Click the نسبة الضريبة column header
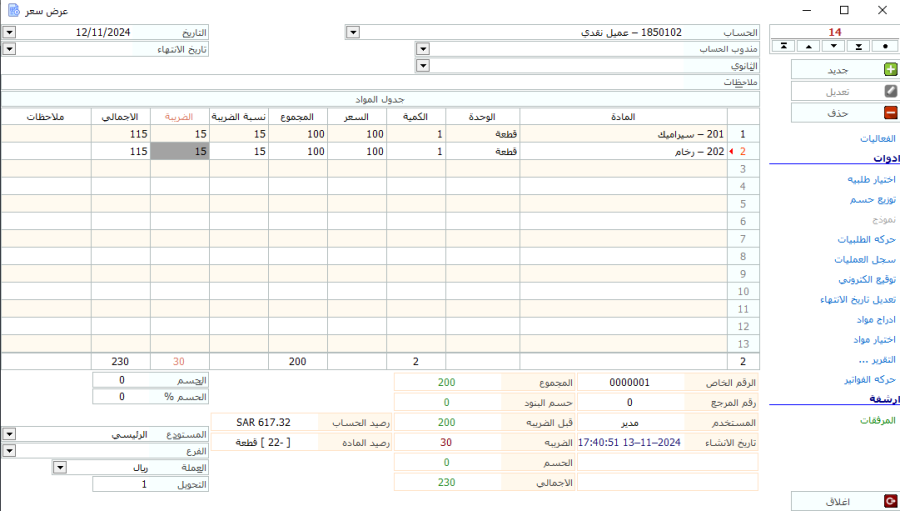 (x=239, y=117)
